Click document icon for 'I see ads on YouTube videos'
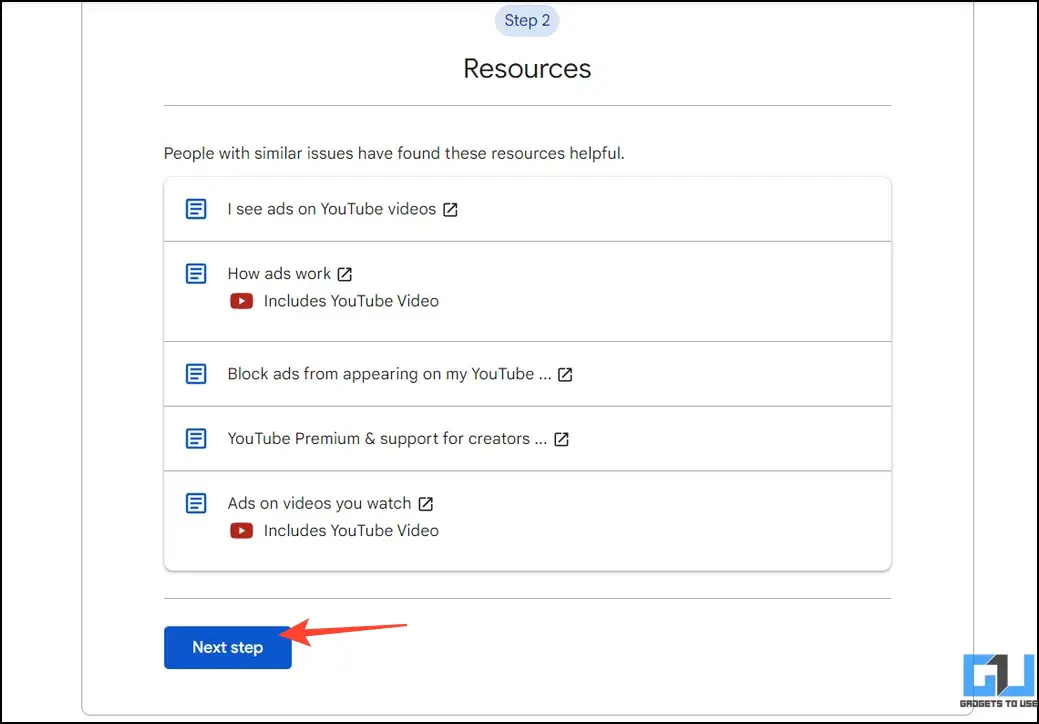 click(x=195, y=209)
